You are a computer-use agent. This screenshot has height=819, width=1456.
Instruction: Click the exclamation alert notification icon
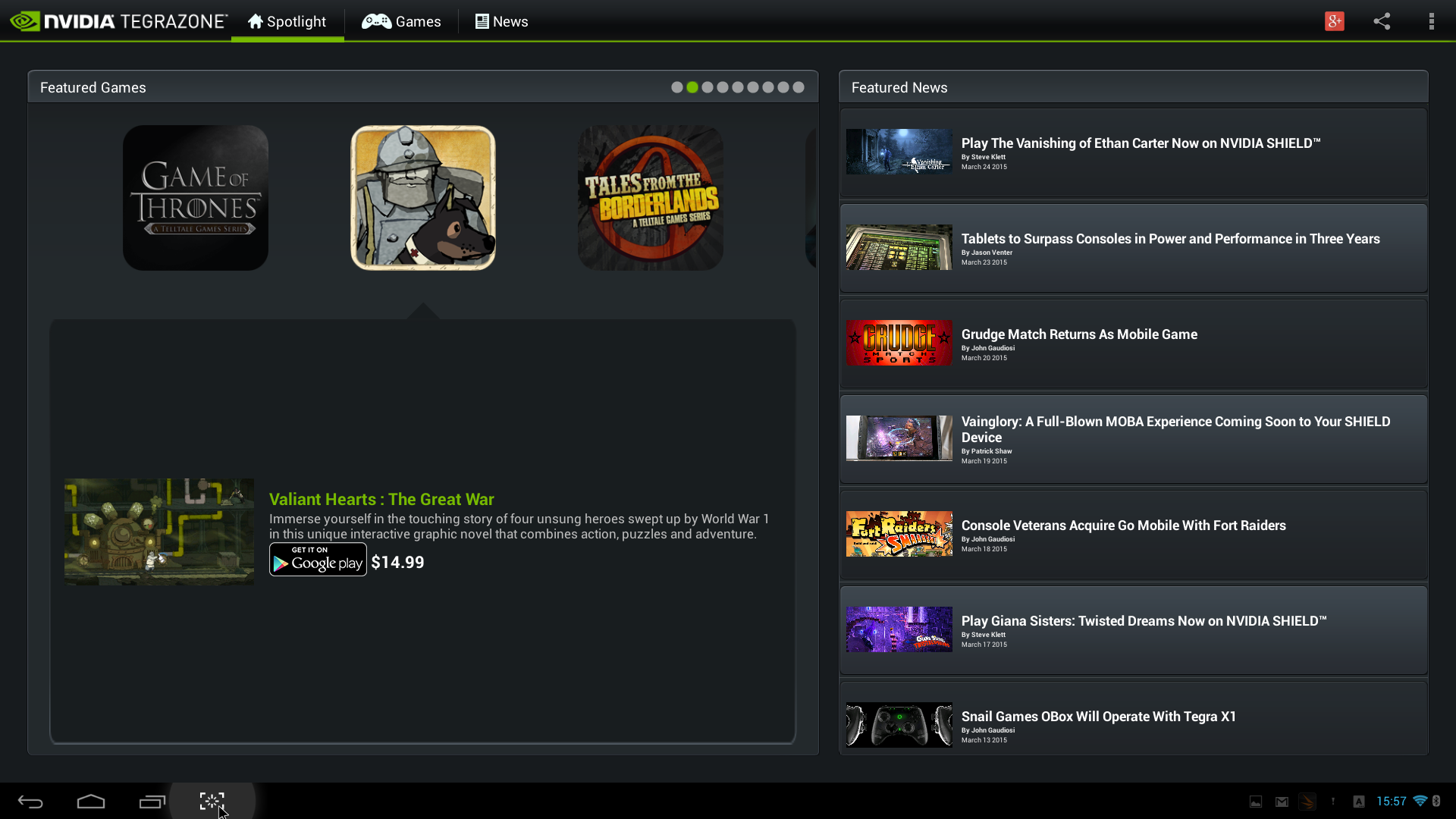tap(1333, 801)
